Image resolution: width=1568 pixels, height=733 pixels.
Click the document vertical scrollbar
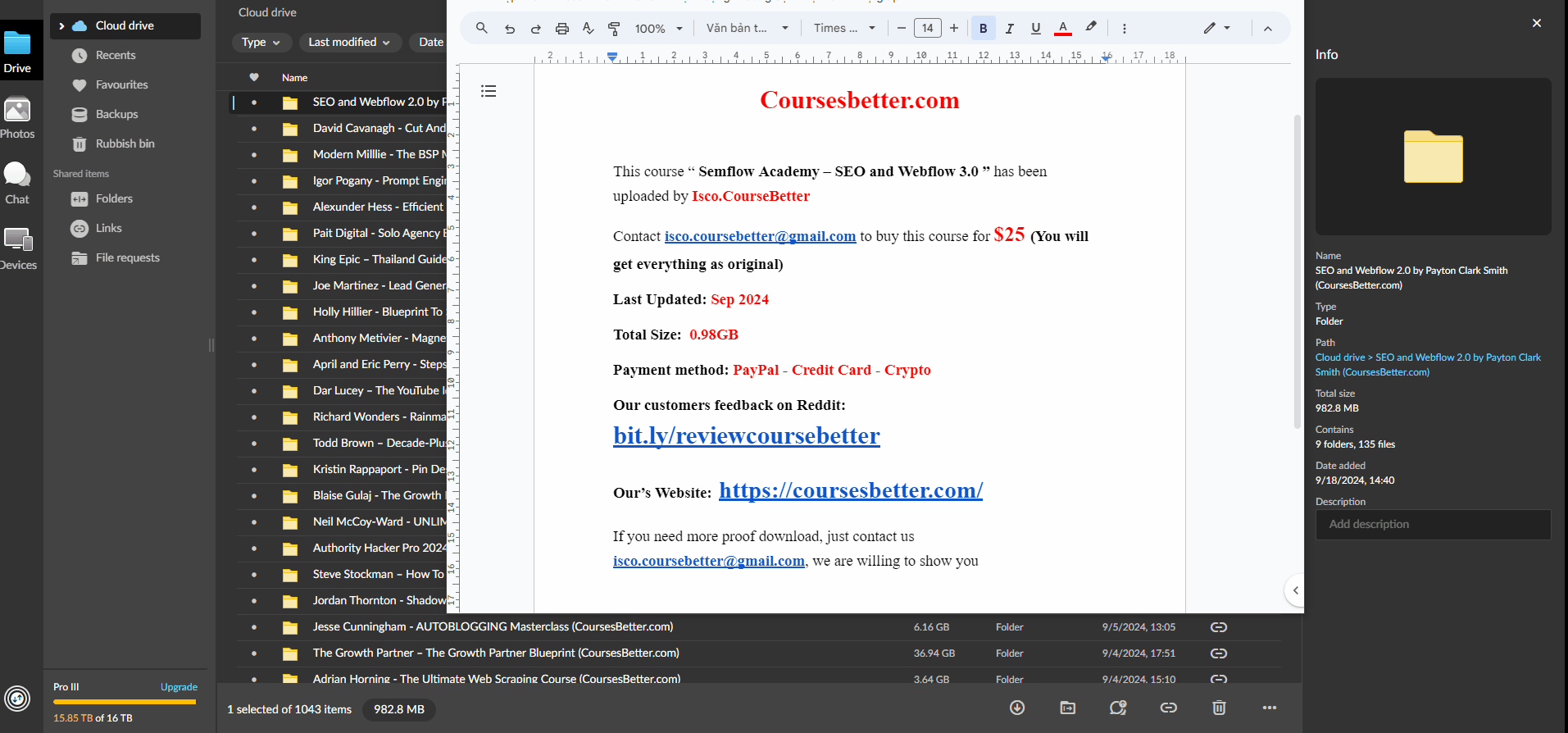pos(1297,271)
